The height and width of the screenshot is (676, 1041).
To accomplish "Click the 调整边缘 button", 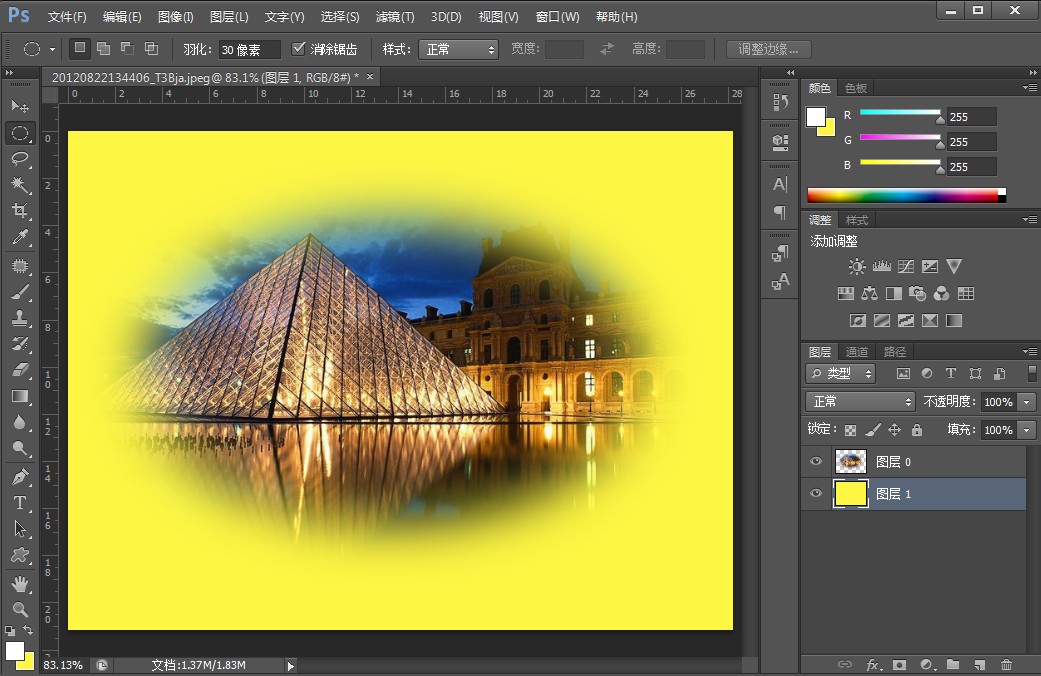I will tap(768, 49).
